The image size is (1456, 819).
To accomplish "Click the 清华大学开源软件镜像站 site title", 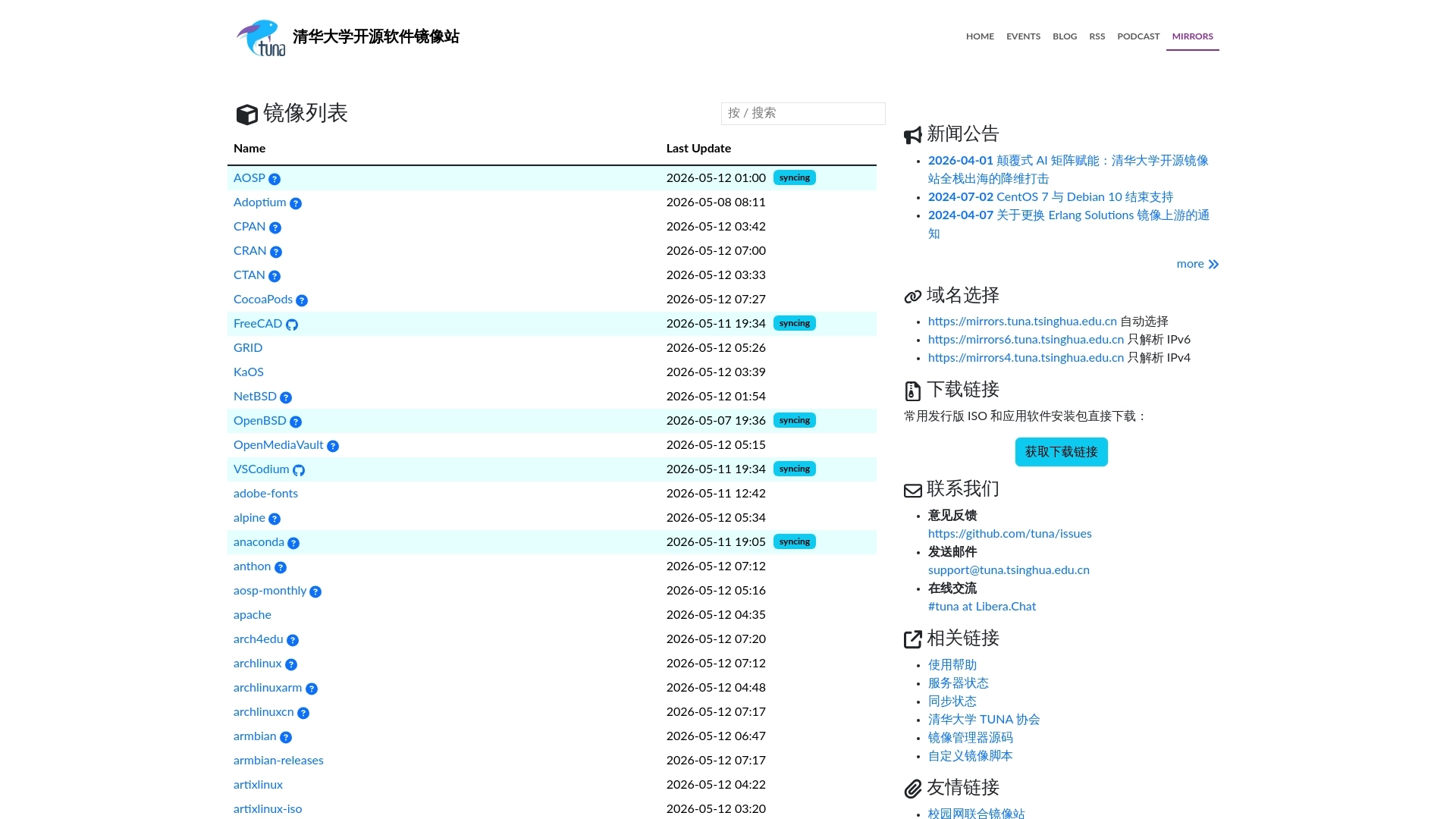I will (x=376, y=37).
